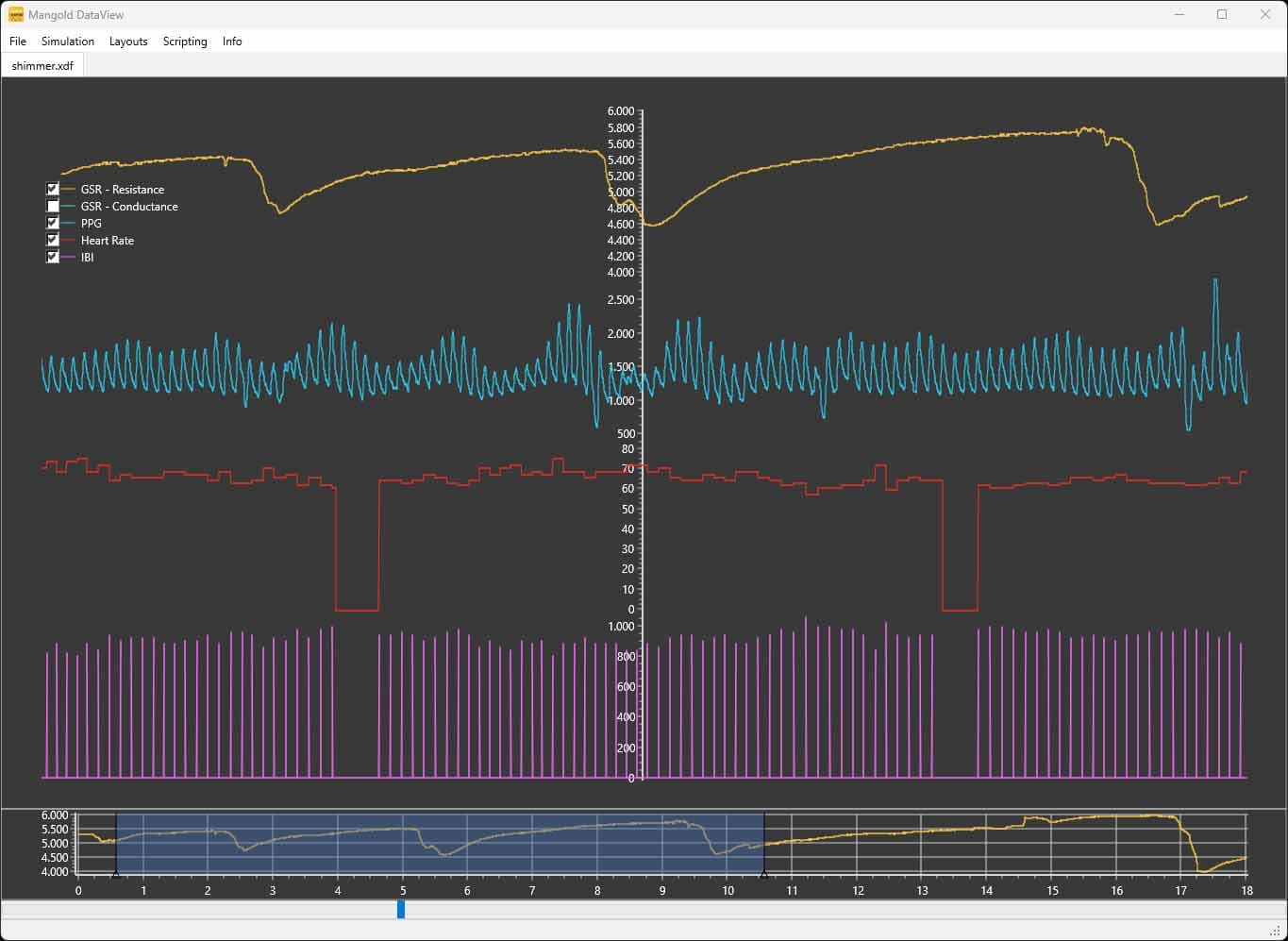Click the PPG legend label
The height and width of the screenshot is (941, 1288).
(92, 224)
